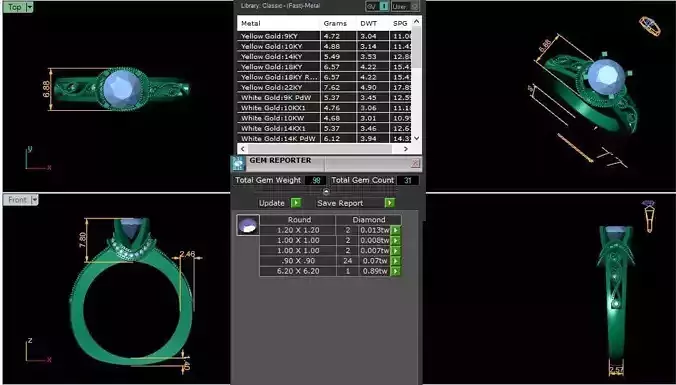Select the White Gold:9K PdW row
Image resolution: width=676 pixels, height=385 pixels.
tap(325, 97)
